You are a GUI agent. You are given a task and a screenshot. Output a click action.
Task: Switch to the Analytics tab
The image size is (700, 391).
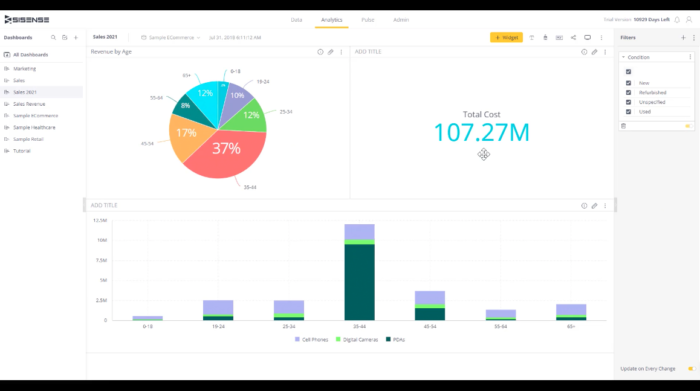coord(332,20)
